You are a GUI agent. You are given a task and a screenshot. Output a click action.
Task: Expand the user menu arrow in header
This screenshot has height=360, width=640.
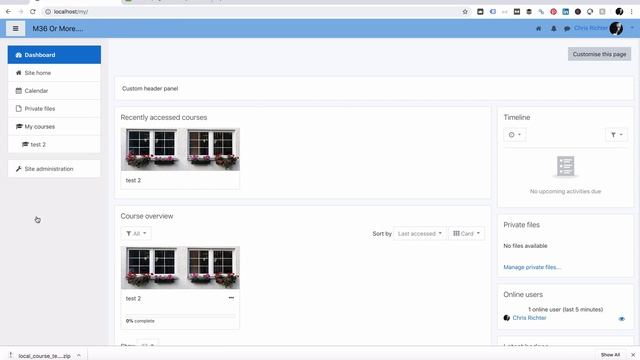[632, 28]
